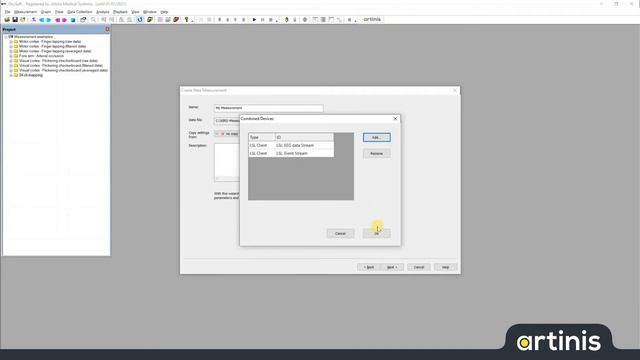Viewport: 640px width, 360px height.
Task: Expand Visual cortex Flickering checkerboard (raw data) node
Action: [x=11, y=61]
